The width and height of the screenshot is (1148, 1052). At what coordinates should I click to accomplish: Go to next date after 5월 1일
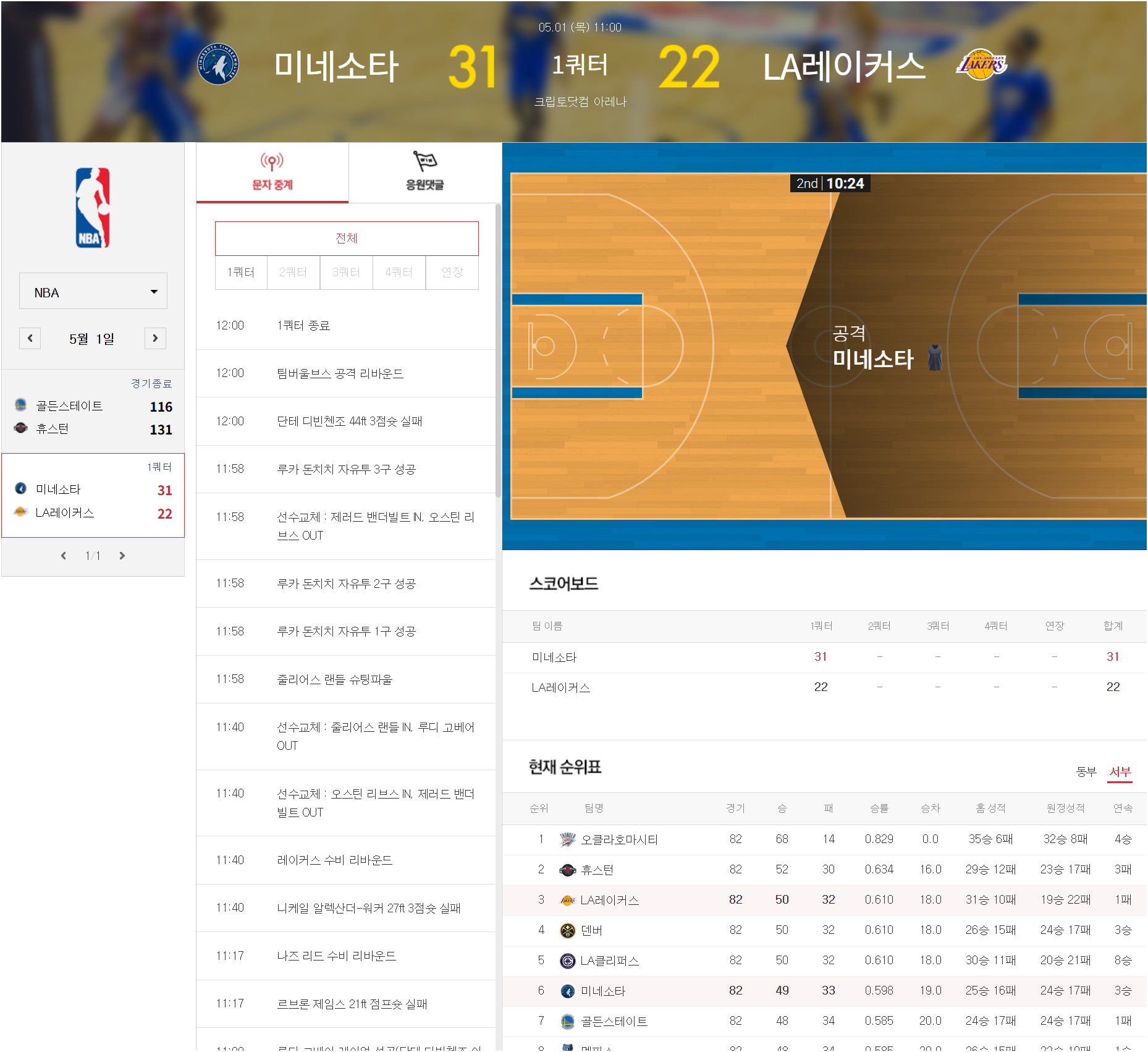pyautogui.click(x=155, y=338)
